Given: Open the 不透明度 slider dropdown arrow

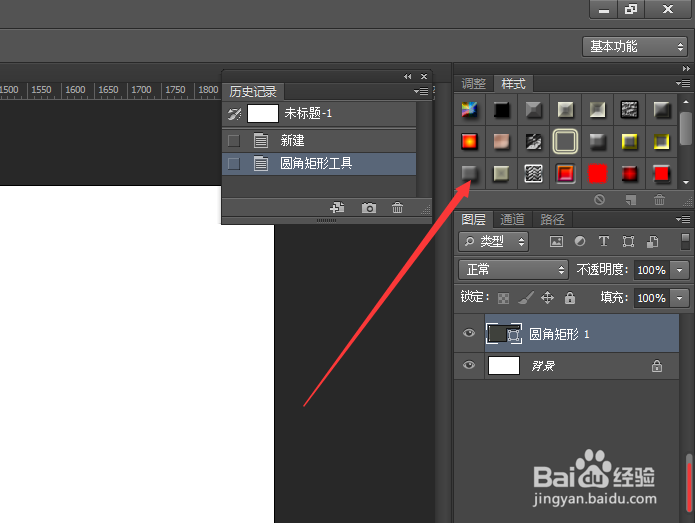Looking at the screenshot, I should click(x=680, y=270).
